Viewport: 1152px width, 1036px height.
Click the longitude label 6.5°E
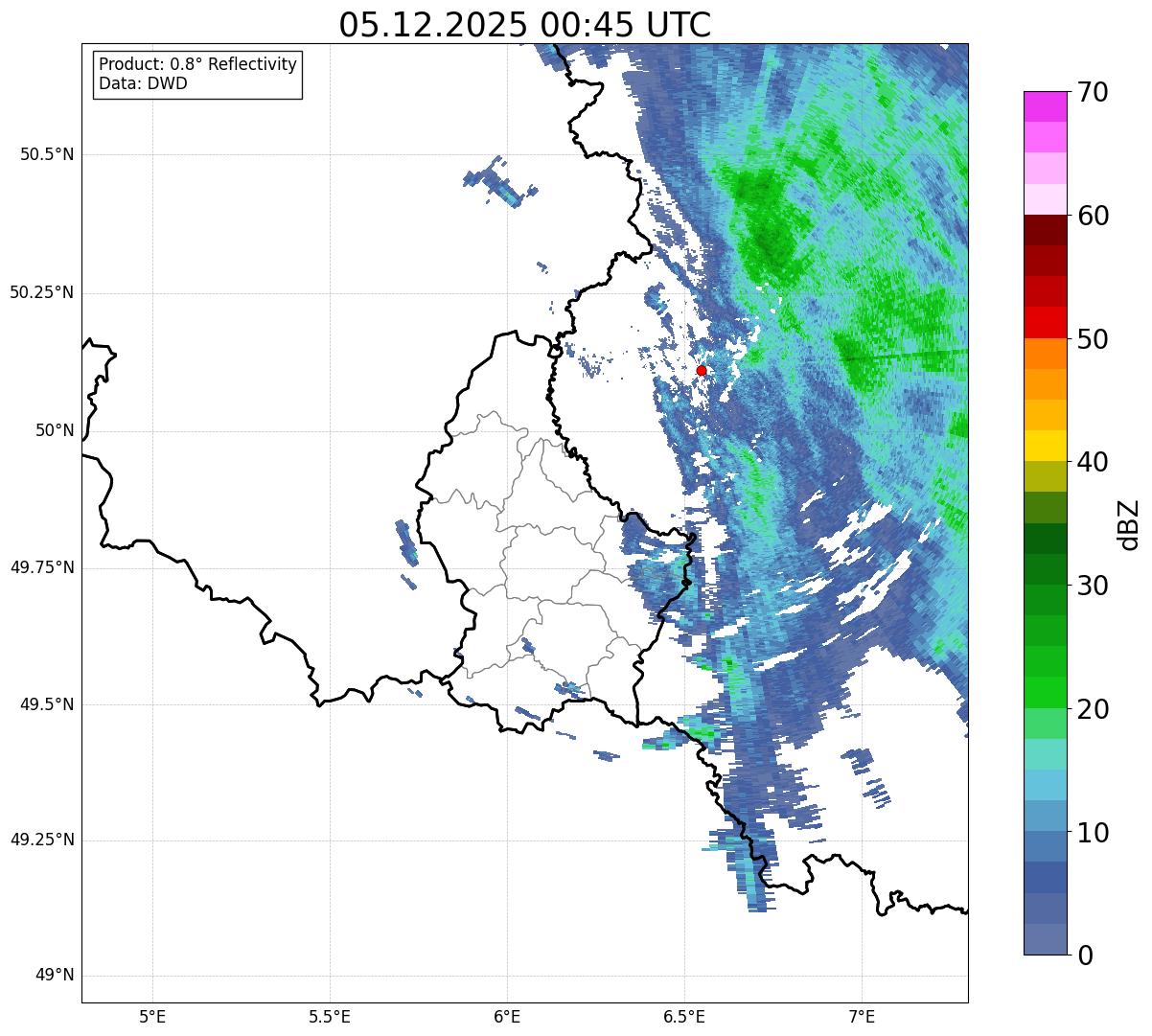coord(684,1017)
